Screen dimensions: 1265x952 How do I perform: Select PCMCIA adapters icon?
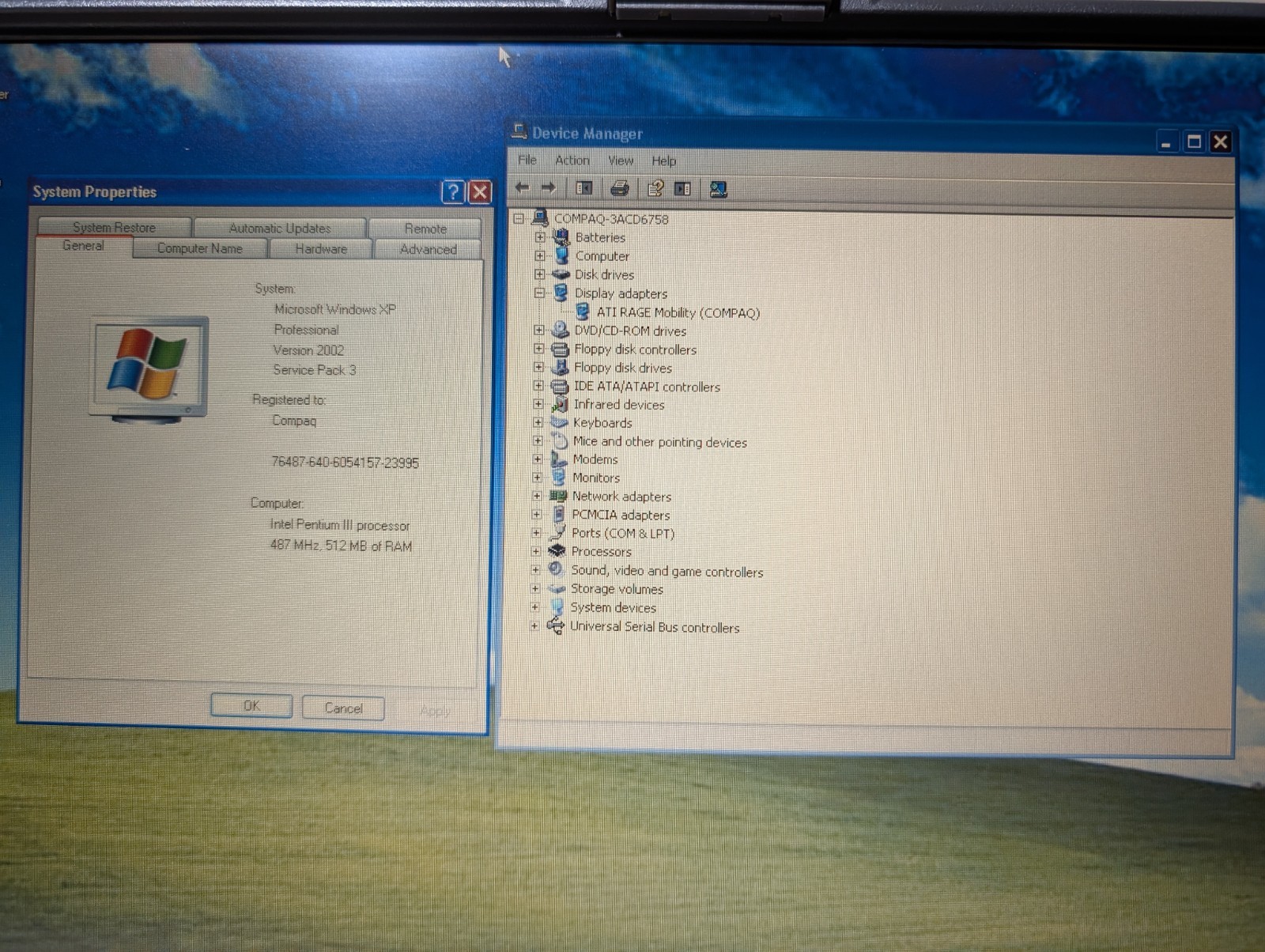tap(558, 514)
